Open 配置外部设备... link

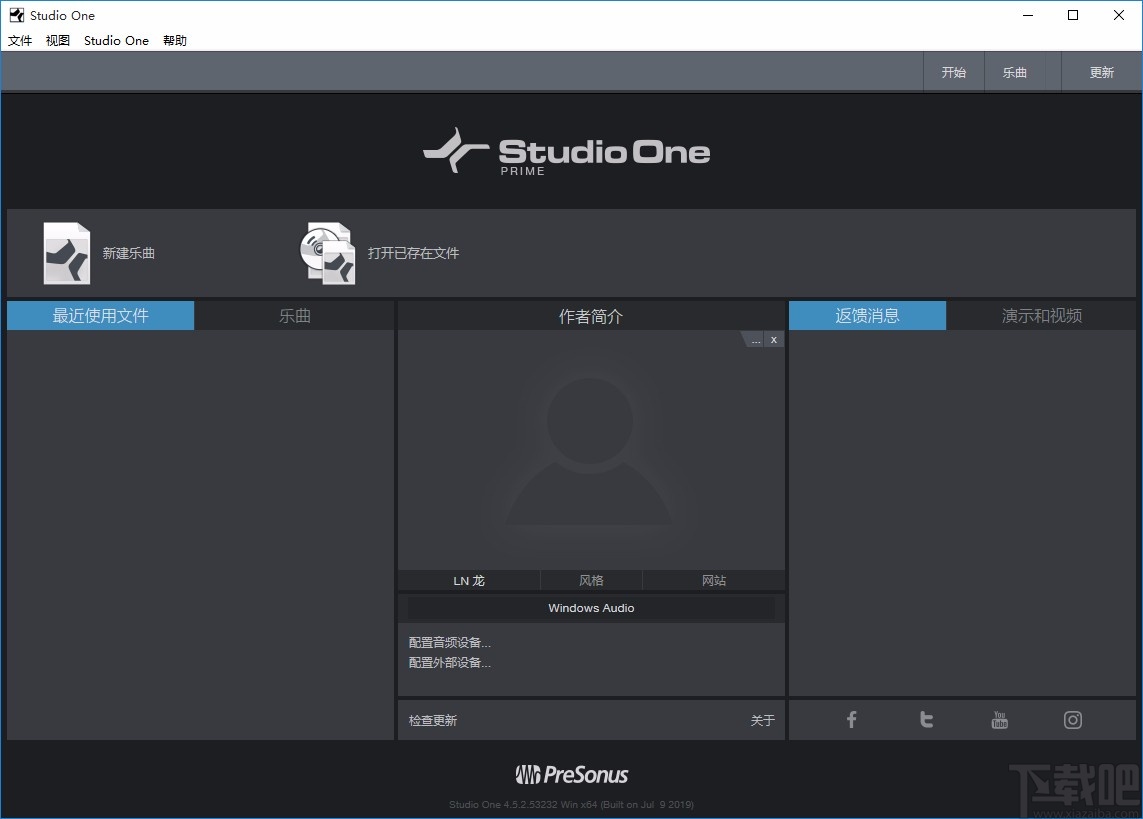tap(450, 662)
